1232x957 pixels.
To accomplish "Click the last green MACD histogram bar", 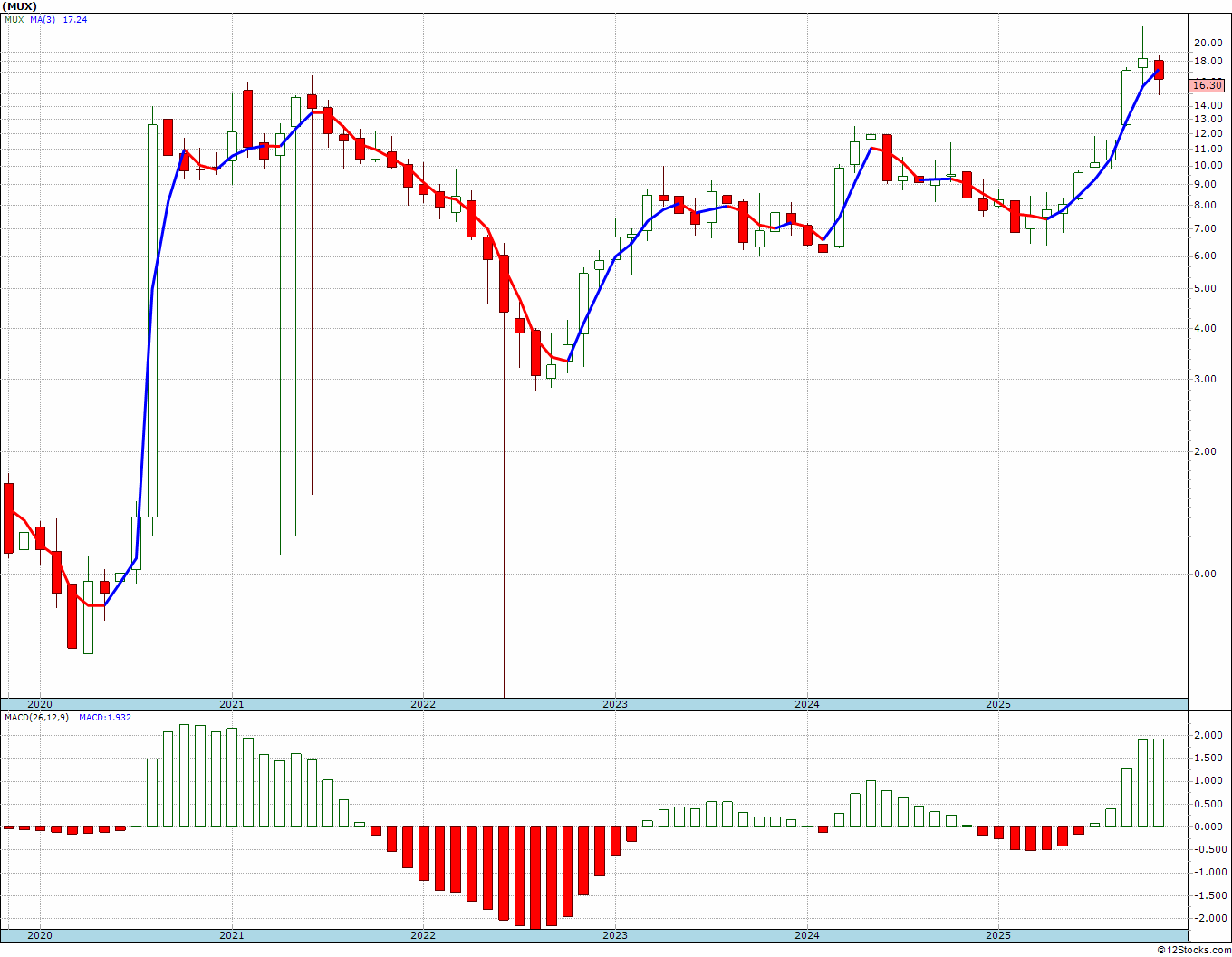I will point(1159,783).
